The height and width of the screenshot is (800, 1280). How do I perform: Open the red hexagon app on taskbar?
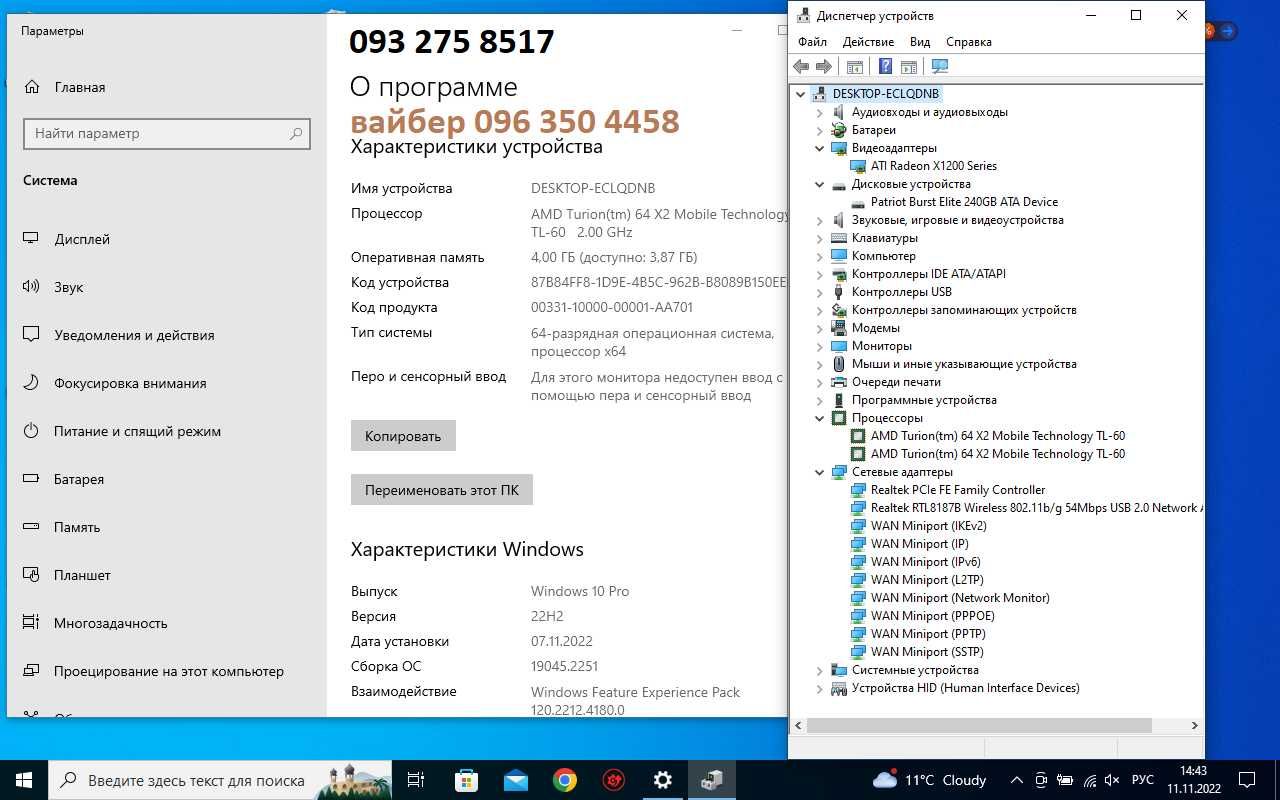pyautogui.click(x=614, y=780)
